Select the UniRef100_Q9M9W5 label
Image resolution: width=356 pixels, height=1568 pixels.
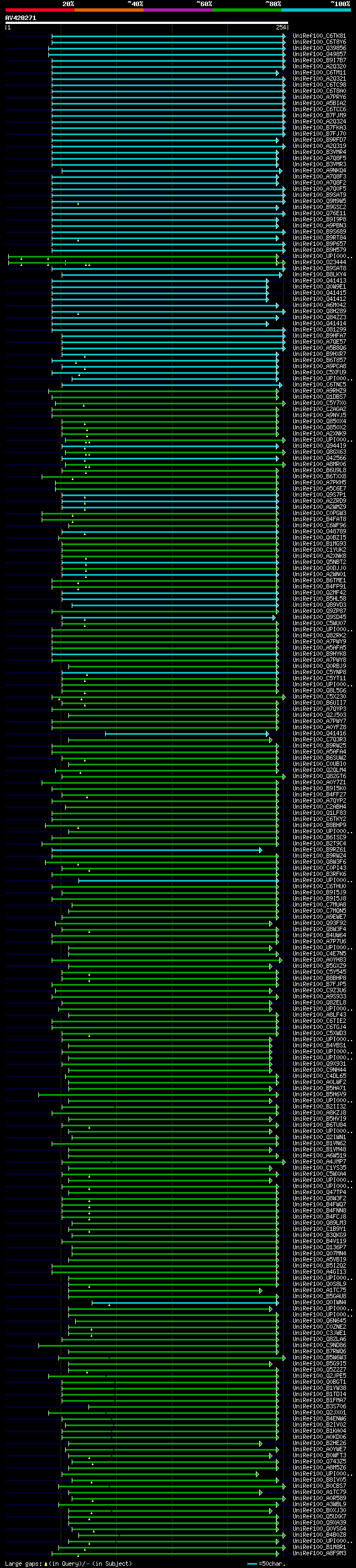[319, 201]
